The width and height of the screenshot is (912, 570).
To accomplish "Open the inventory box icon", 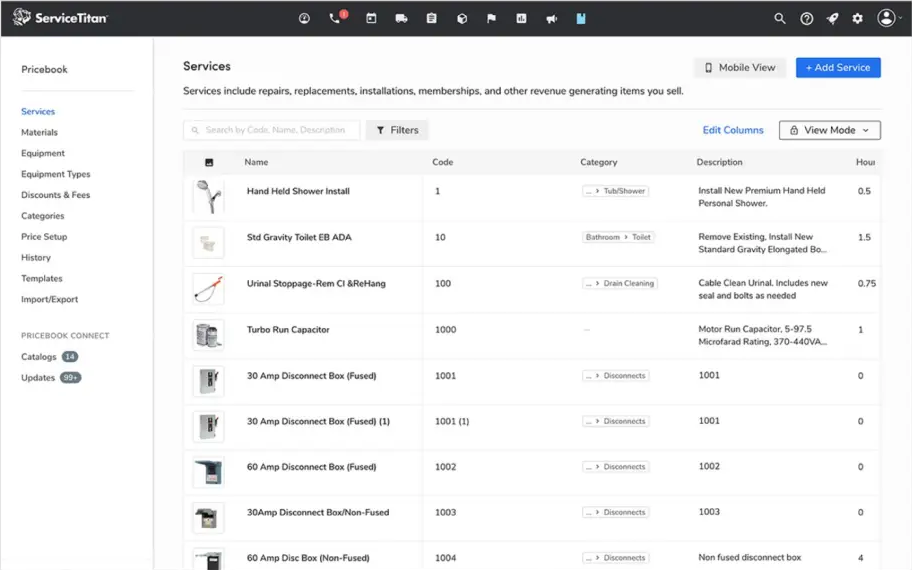I will pyautogui.click(x=462, y=19).
